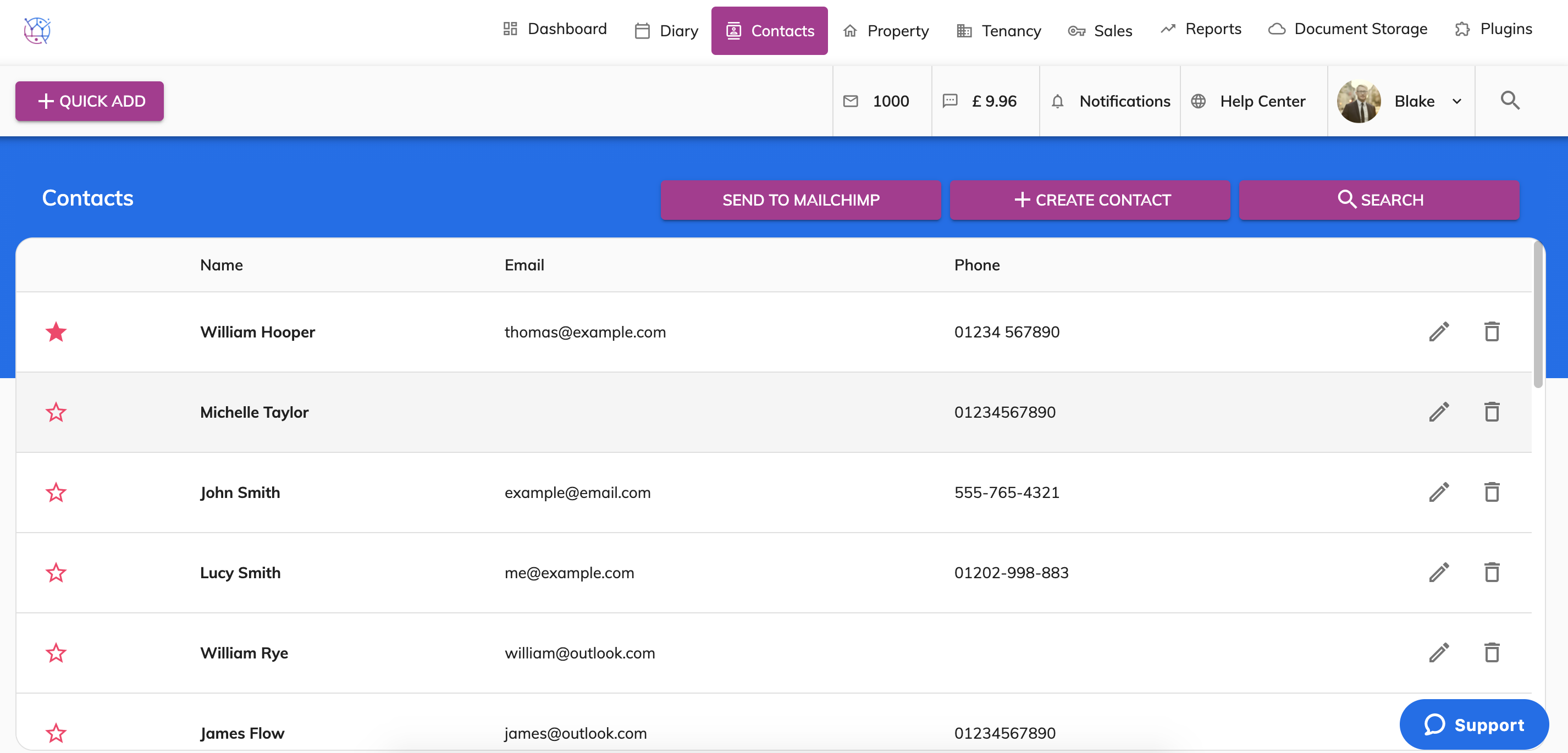Click the pencil edit icon for William Hooper
This screenshot has width=1568, height=753.
(x=1439, y=332)
